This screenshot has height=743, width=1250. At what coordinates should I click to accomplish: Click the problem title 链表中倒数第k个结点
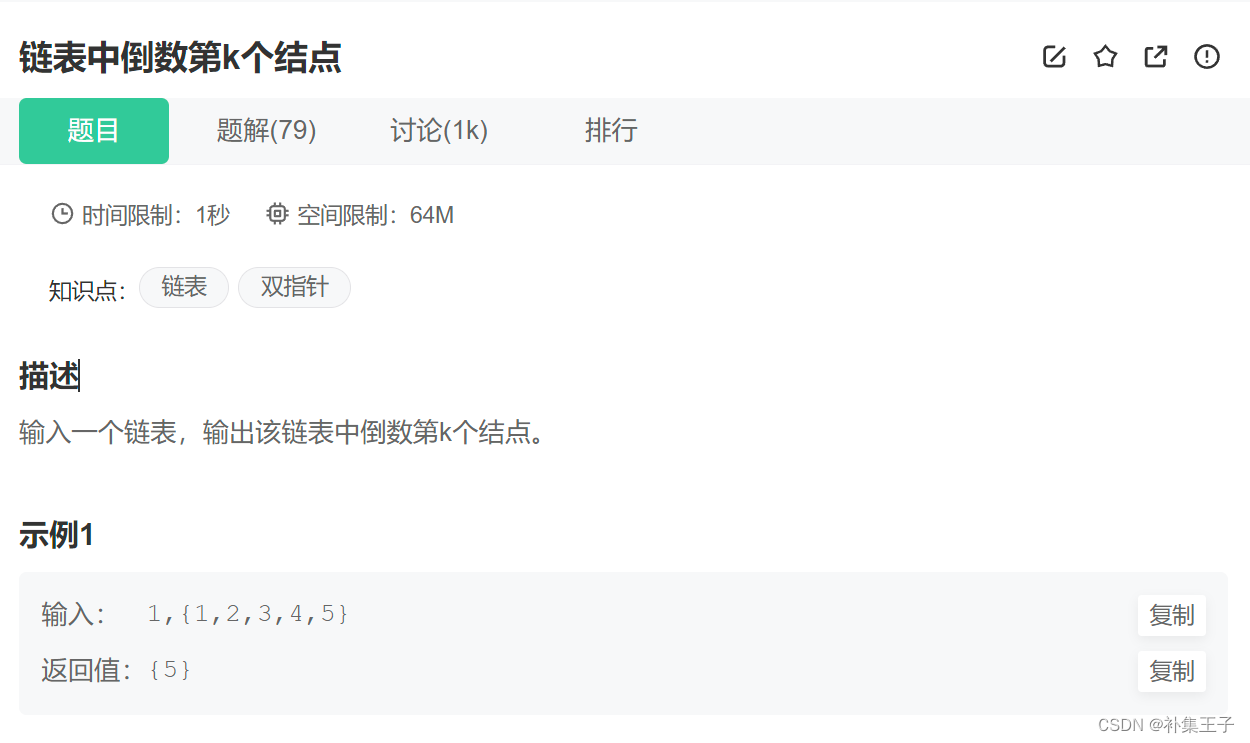tap(180, 58)
